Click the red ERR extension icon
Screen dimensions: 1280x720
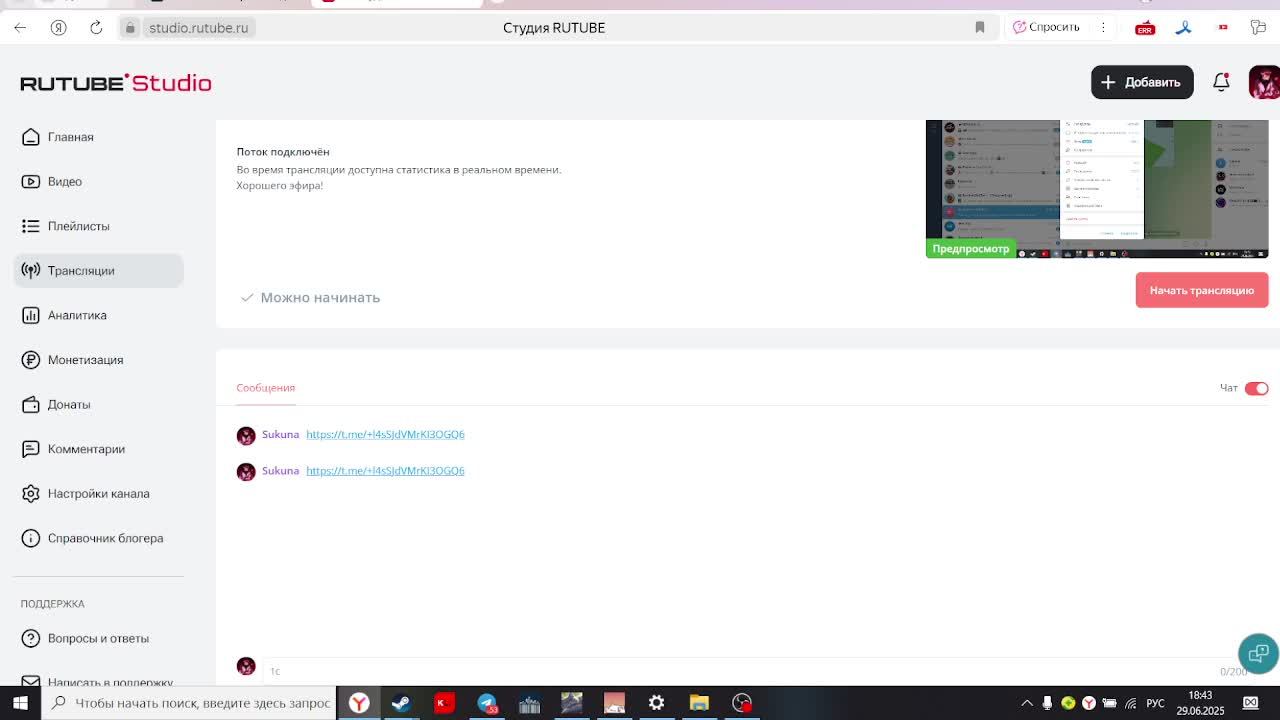pos(1145,28)
